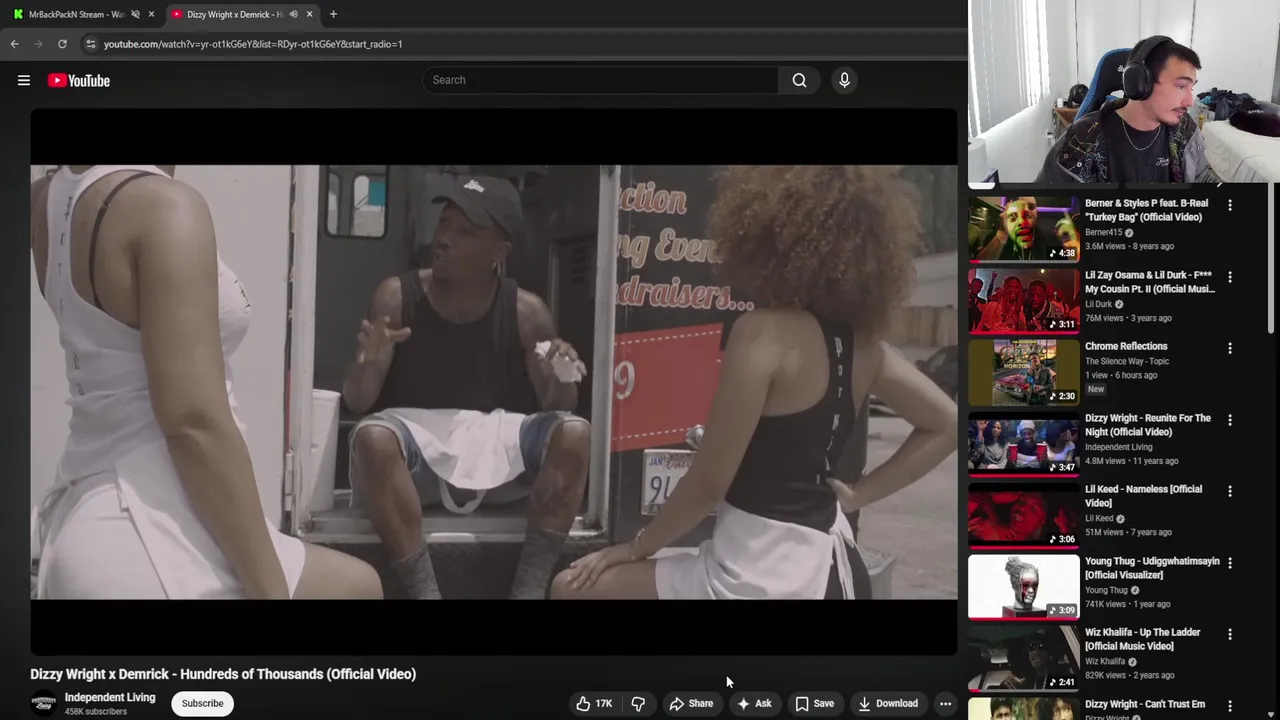Viewport: 1280px width, 720px height.
Task: Open Lil Zay Osama & Lil Durk title
Action: pyautogui.click(x=1150, y=282)
